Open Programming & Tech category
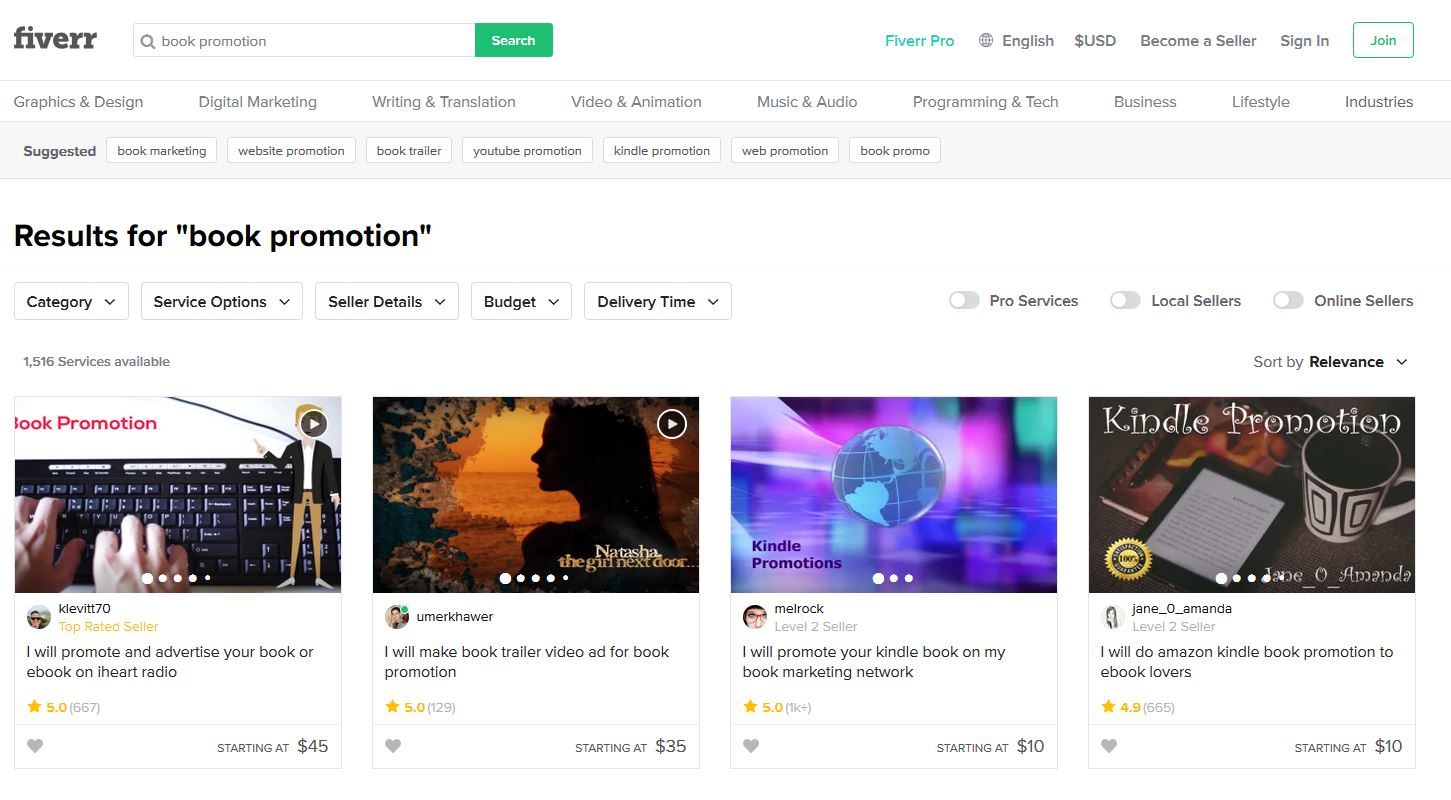 point(985,102)
